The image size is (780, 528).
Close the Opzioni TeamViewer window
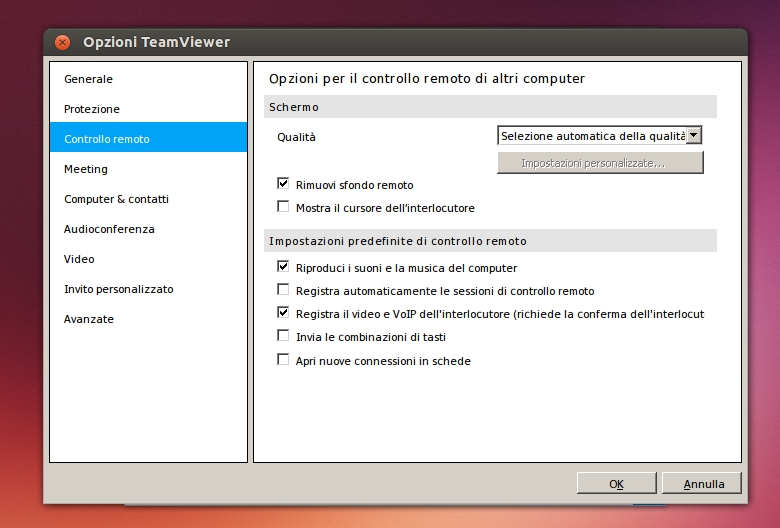[62, 42]
